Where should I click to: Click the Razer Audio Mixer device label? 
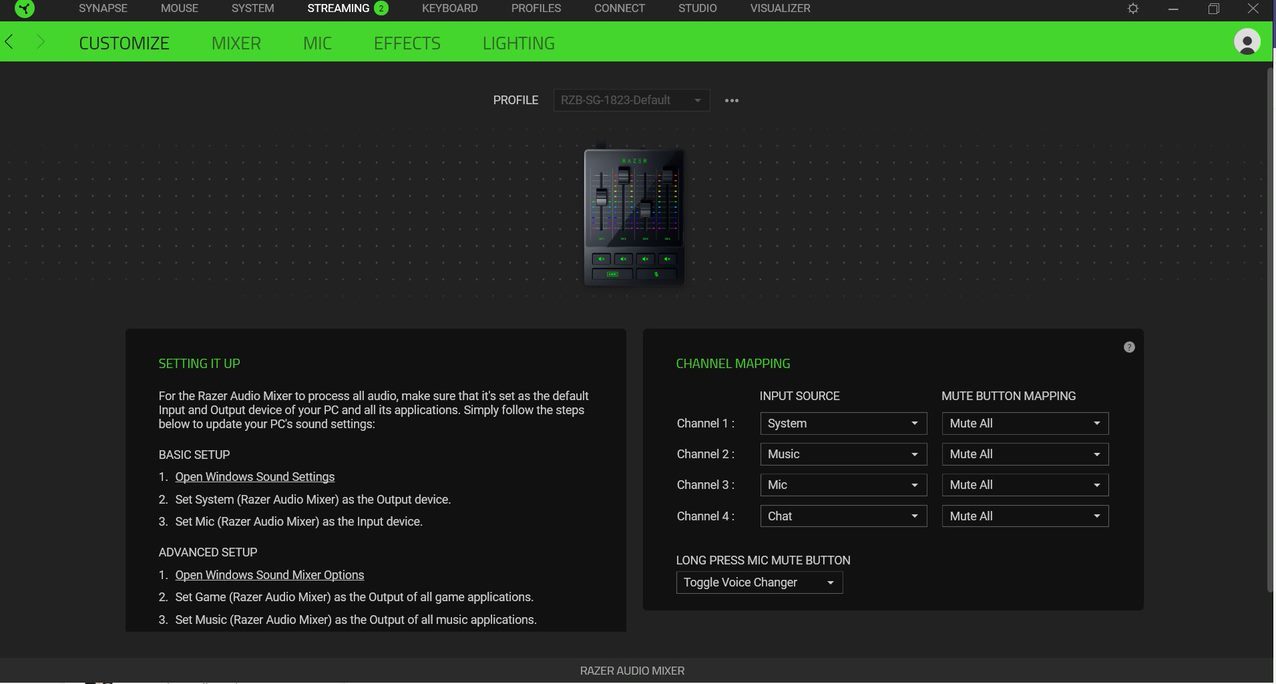pos(632,671)
